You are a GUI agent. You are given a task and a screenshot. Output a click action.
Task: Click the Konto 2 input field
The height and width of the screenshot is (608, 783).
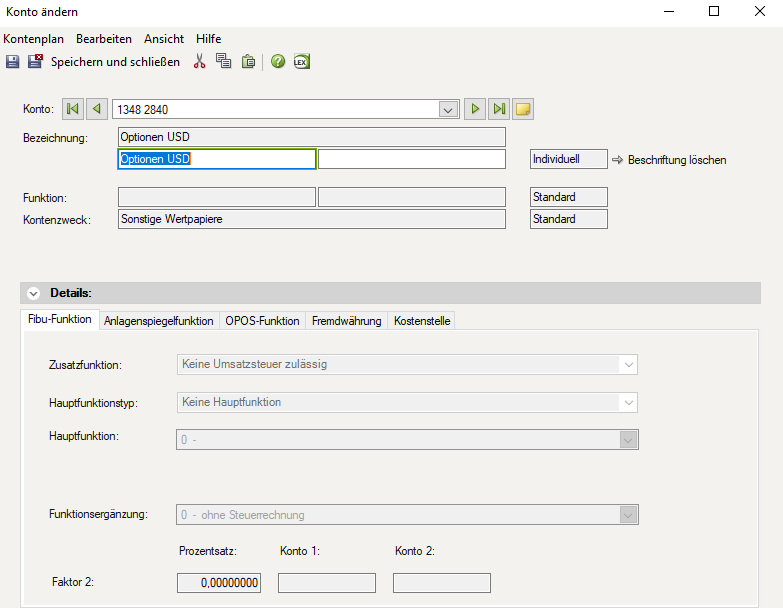click(x=441, y=583)
